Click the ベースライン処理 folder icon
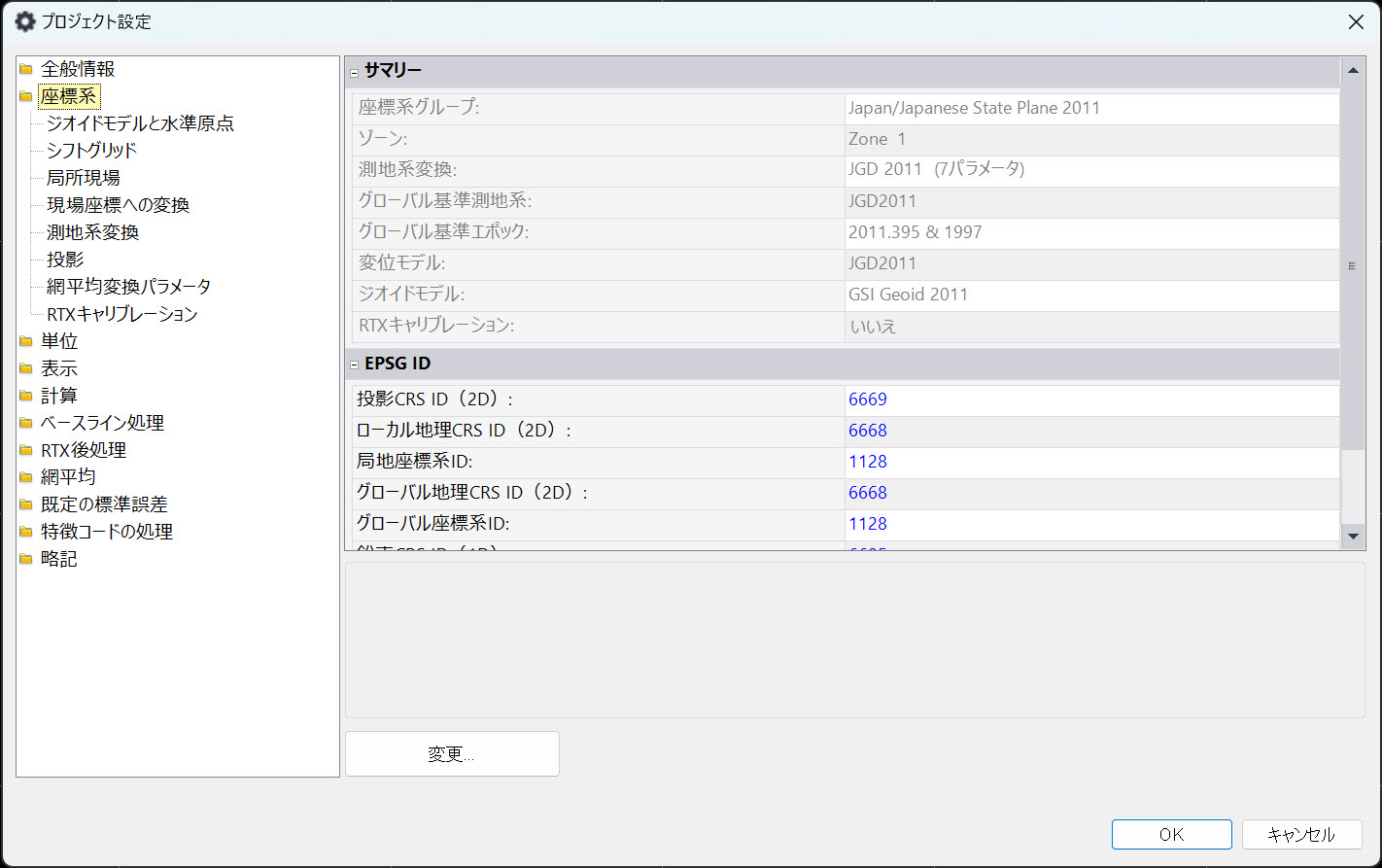The image size is (1382, 868). coord(27,422)
